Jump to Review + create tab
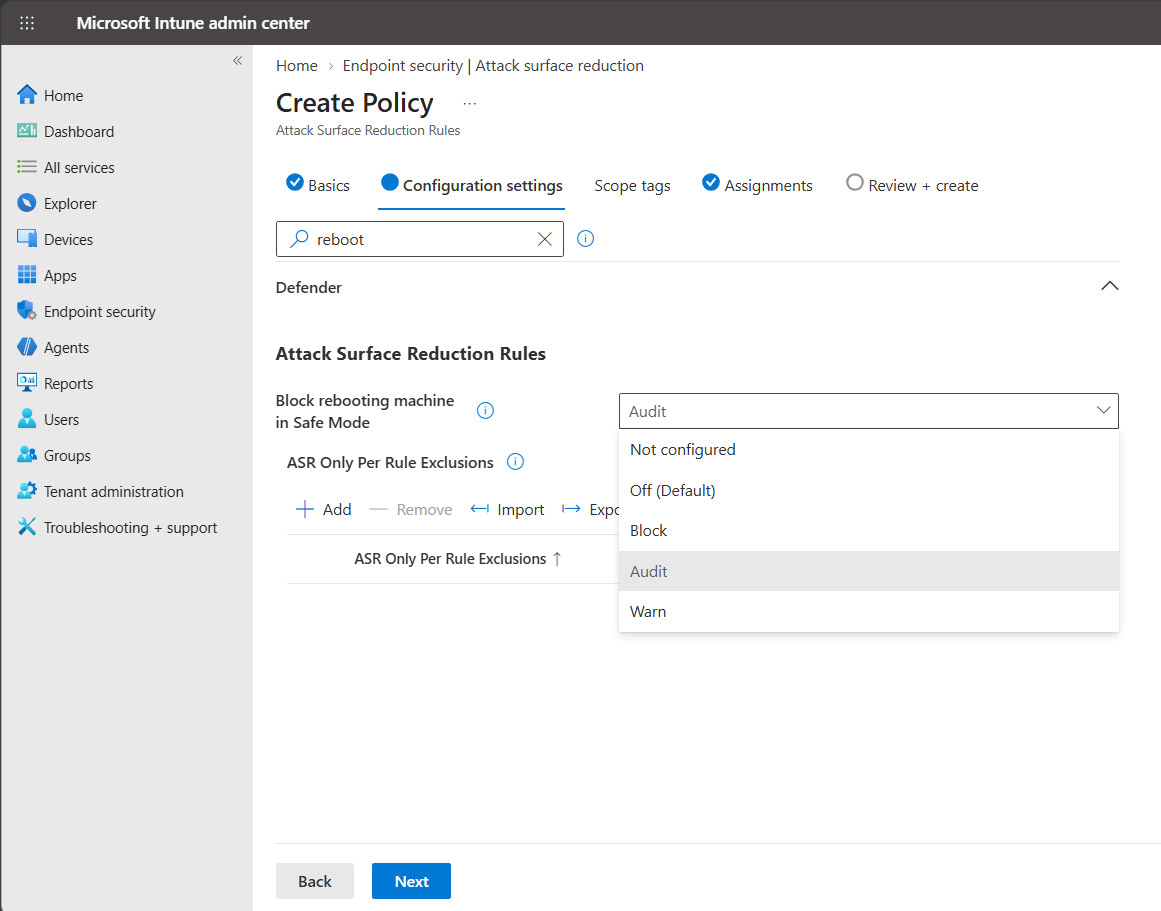 [x=911, y=185]
